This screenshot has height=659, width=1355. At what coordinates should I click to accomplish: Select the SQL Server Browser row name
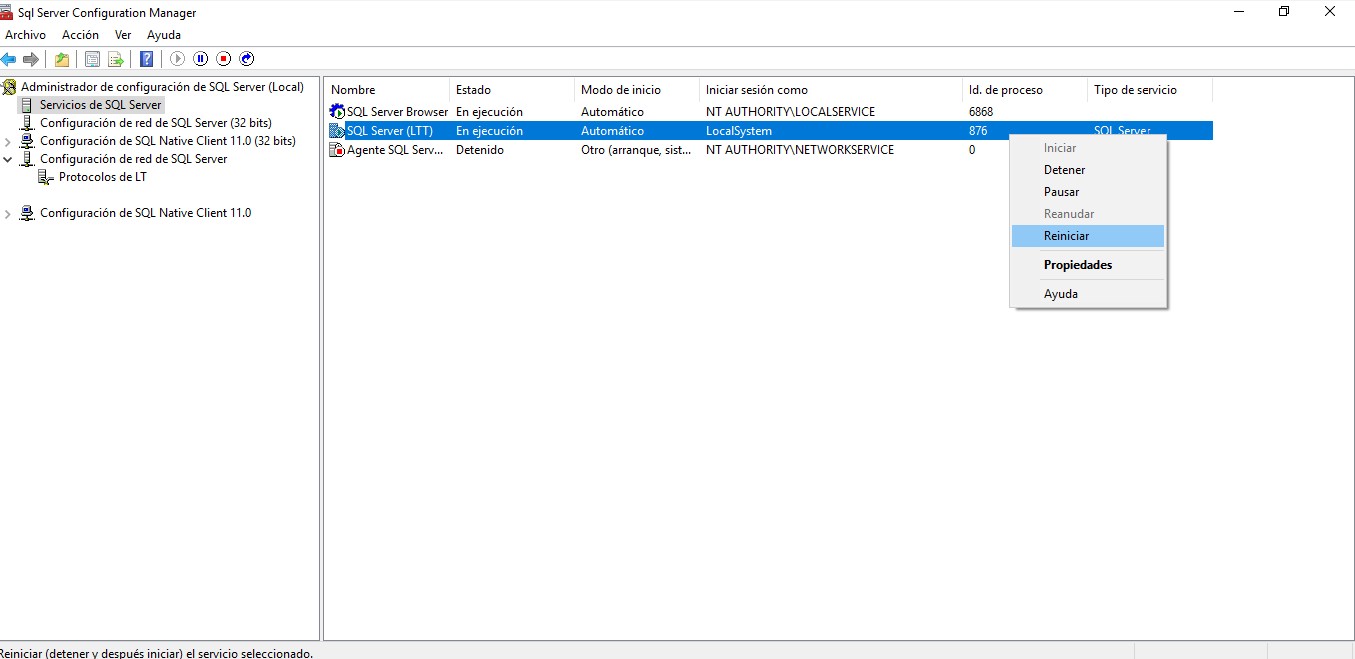pyautogui.click(x=397, y=112)
